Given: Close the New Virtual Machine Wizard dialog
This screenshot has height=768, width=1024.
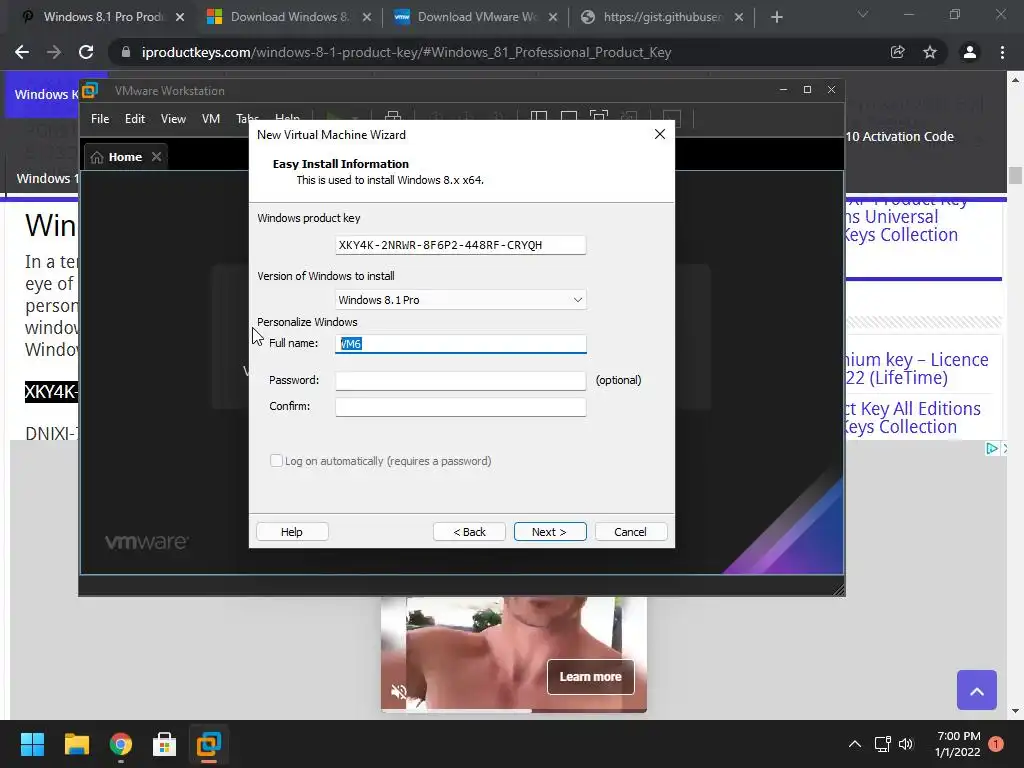Looking at the screenshot, I should pos(660,134).
